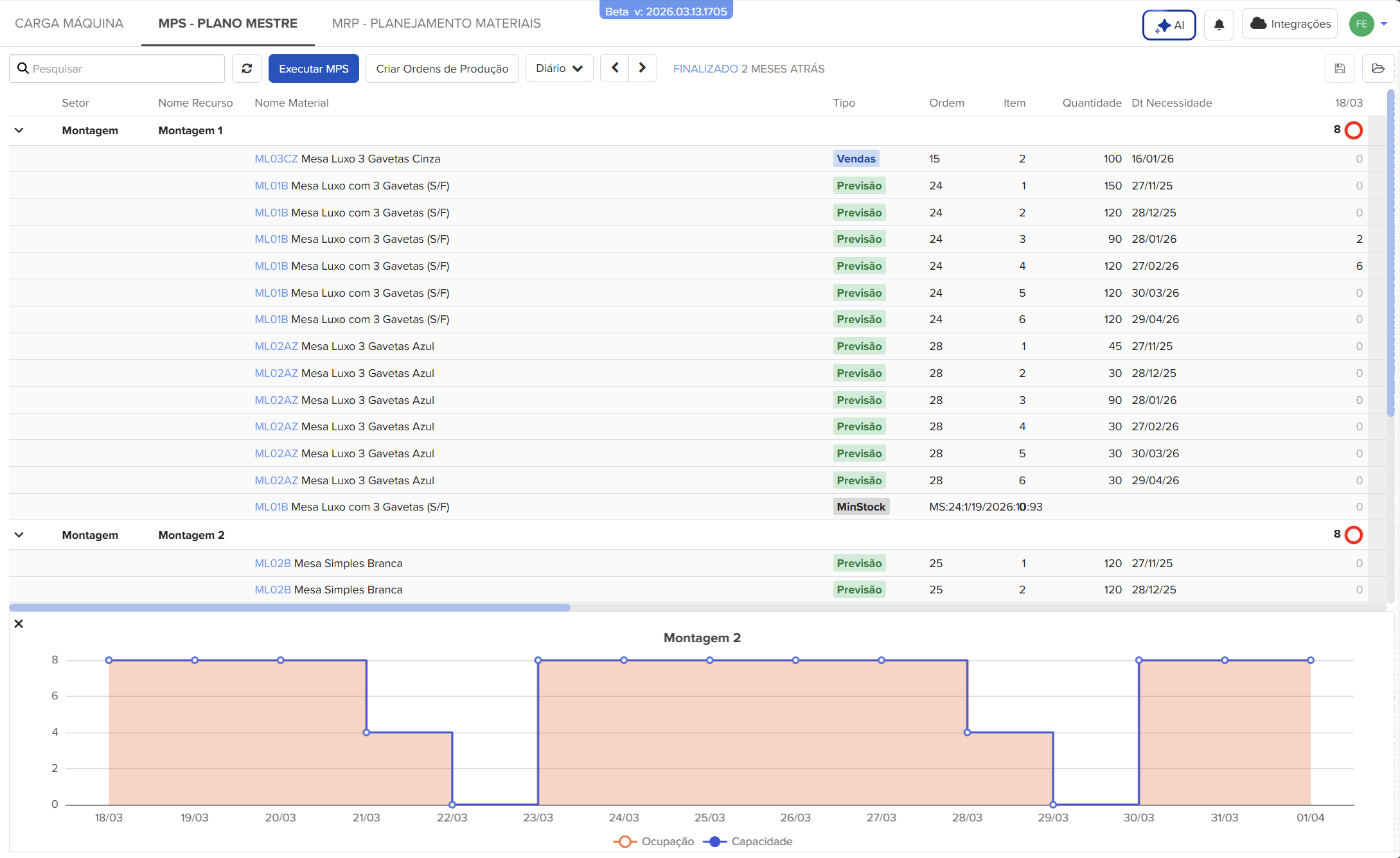Viewport: 1400px width, 858px height.
Task: Click the refresh icon beside search
Action: tap(247, 69)
